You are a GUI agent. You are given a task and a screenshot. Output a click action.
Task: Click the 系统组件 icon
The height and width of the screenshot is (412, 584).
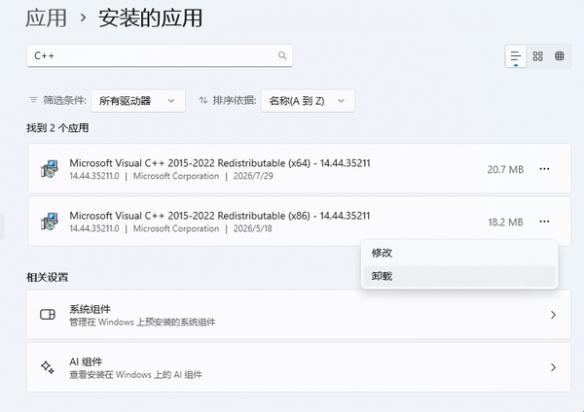click(x=48, y=314)
